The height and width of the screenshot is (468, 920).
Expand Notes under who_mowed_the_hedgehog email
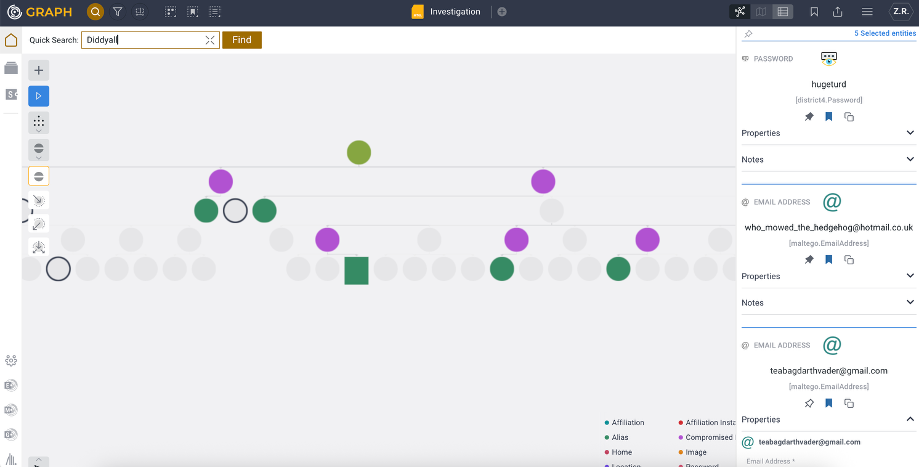pyautogui.click(x=828, y=303)
